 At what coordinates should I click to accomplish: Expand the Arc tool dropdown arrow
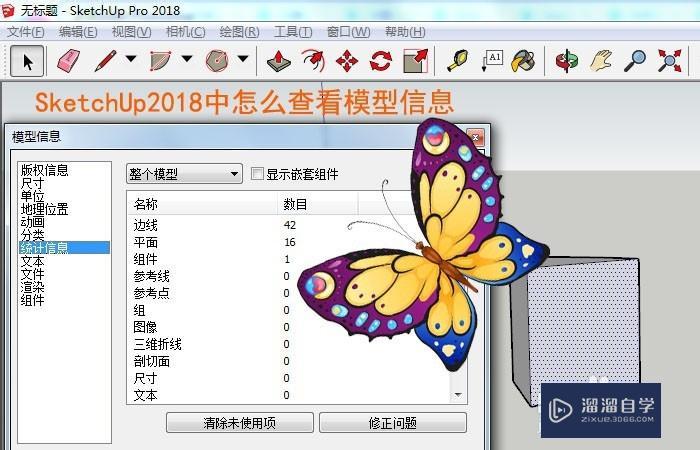187,58
